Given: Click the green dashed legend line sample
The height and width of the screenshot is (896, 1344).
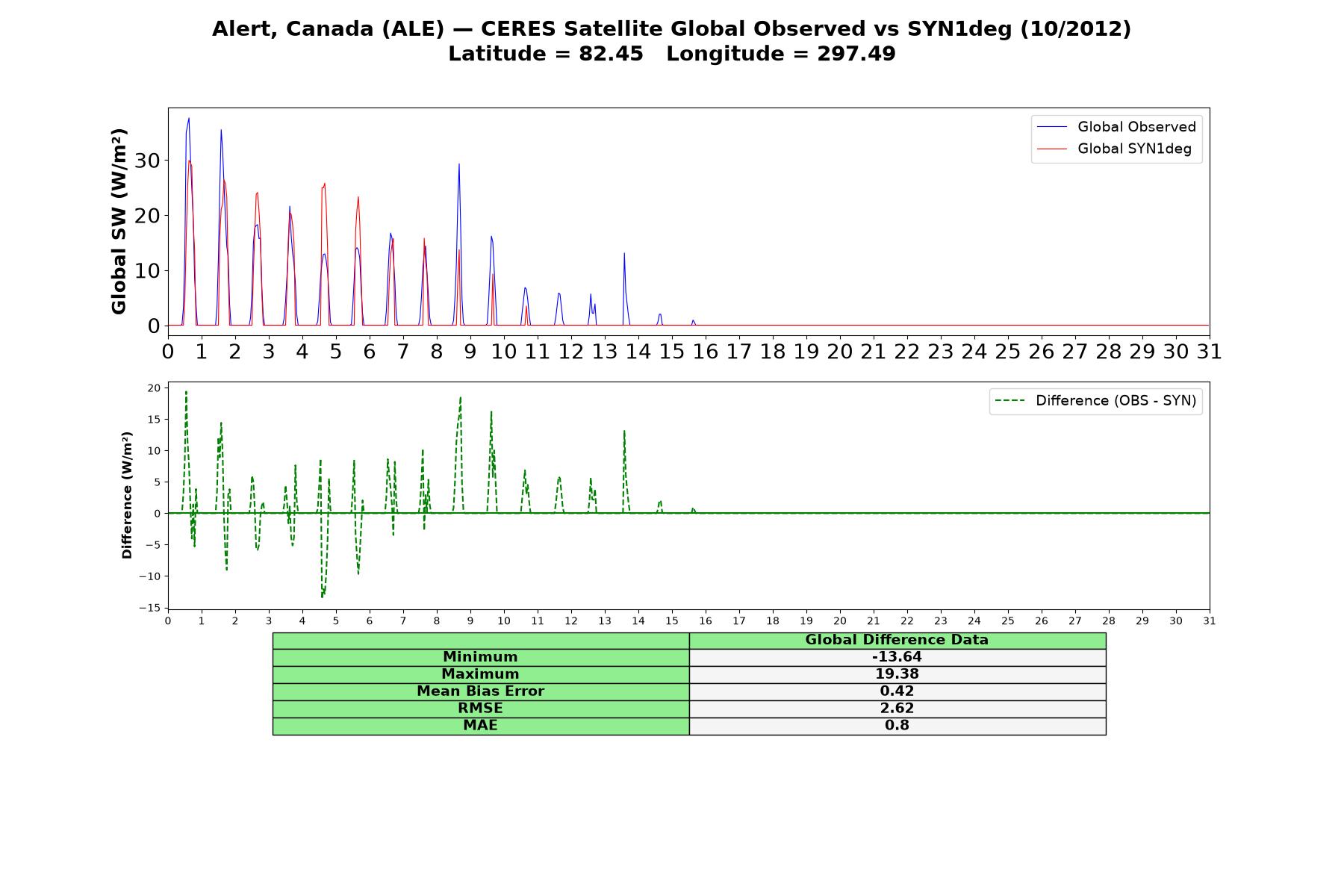Looking at the screenshot, I should (x=1009, y=401).
